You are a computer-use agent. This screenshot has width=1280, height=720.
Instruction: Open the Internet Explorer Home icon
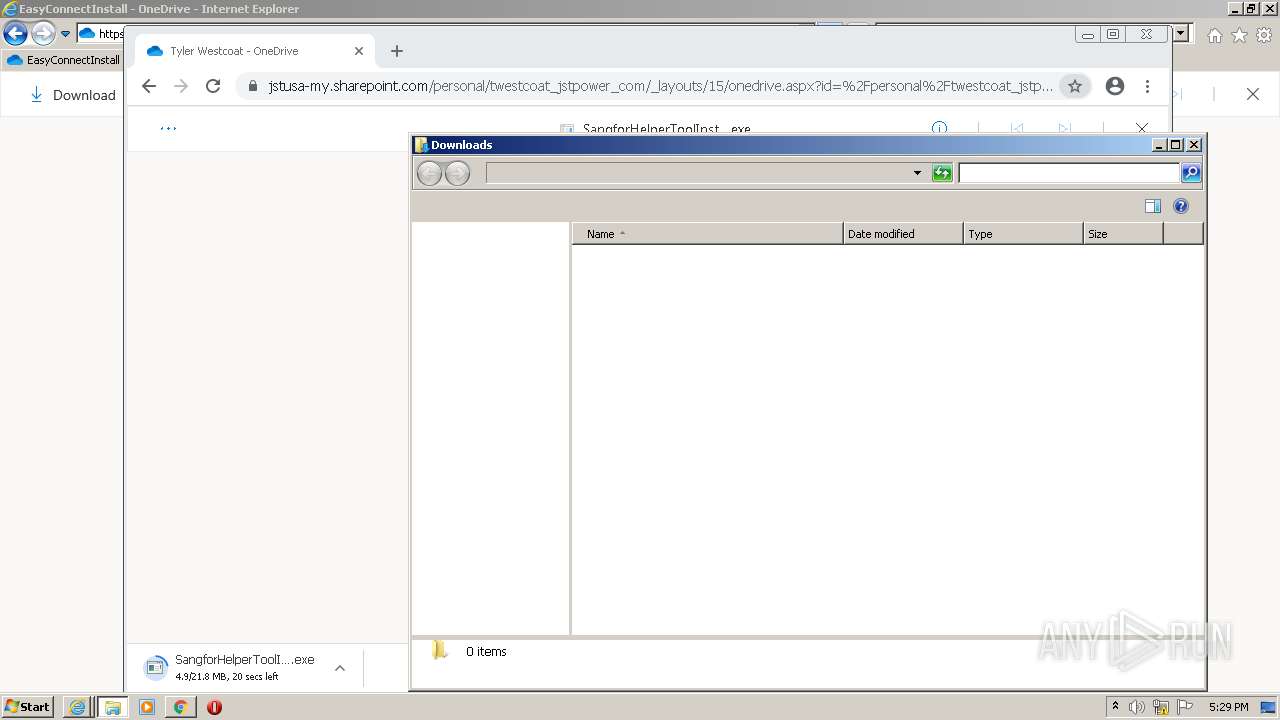click(1214, 35)
